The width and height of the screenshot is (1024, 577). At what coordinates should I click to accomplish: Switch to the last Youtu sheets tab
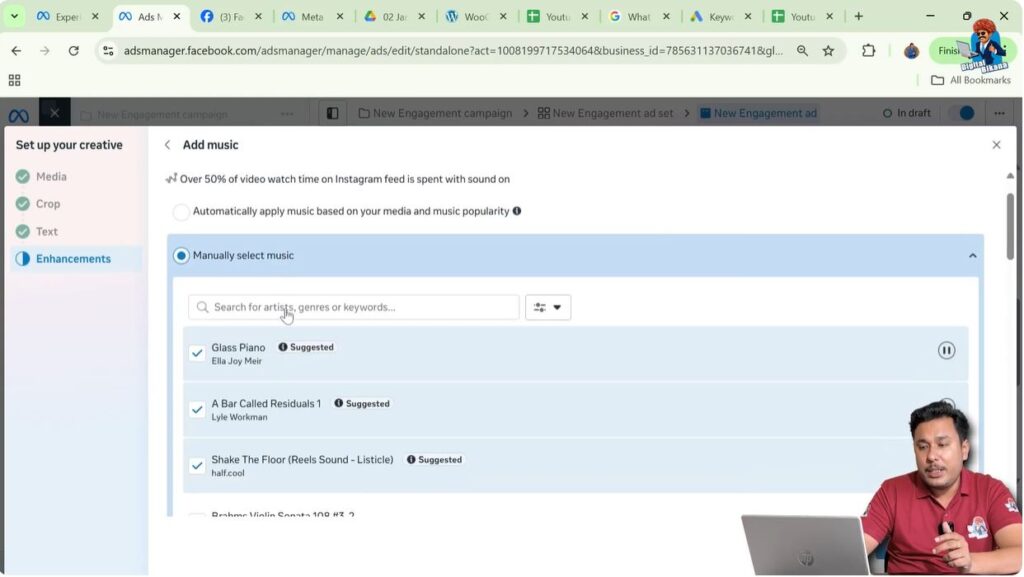pos(802,17)
